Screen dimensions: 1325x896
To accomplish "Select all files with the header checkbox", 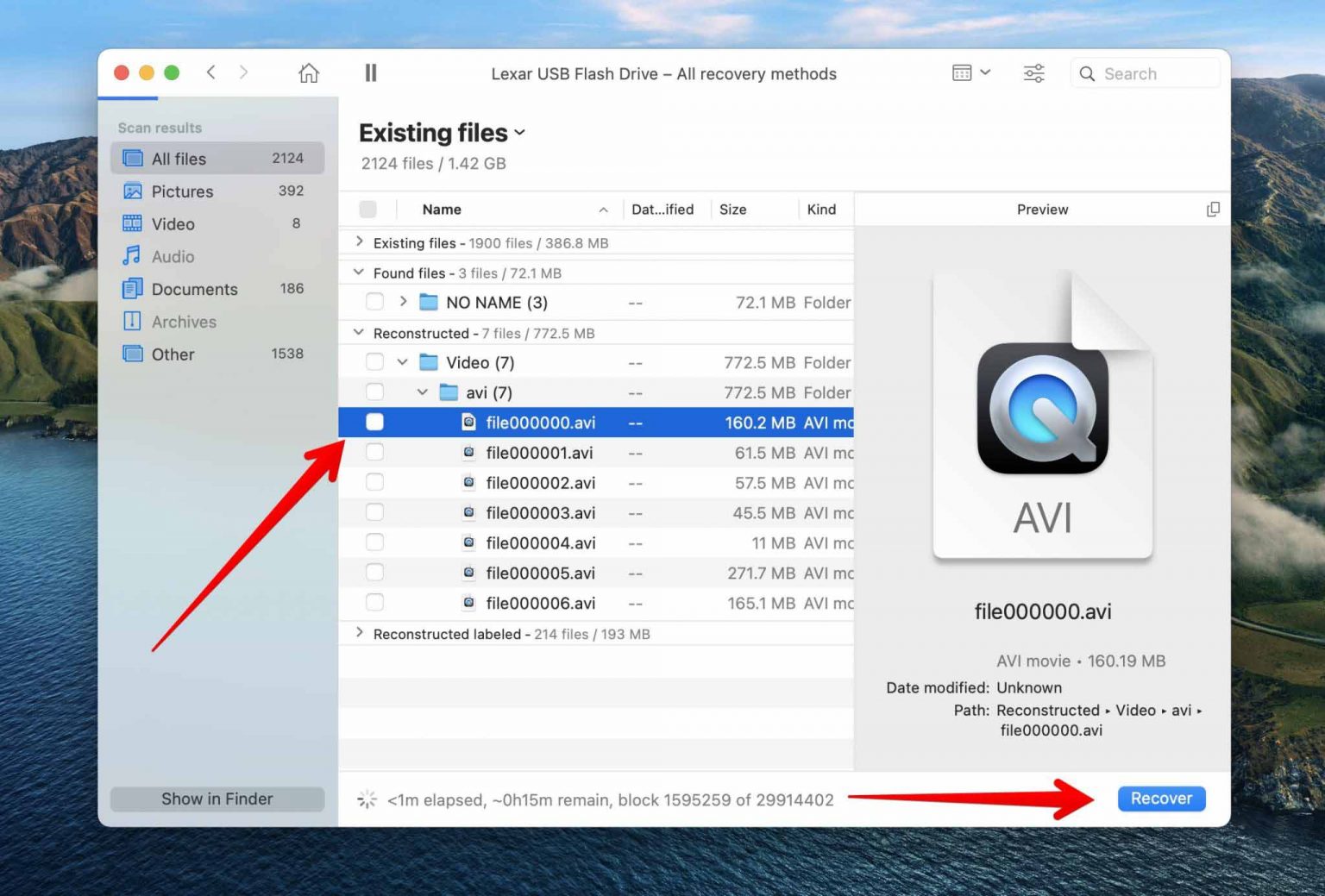I will click(367, 209).
